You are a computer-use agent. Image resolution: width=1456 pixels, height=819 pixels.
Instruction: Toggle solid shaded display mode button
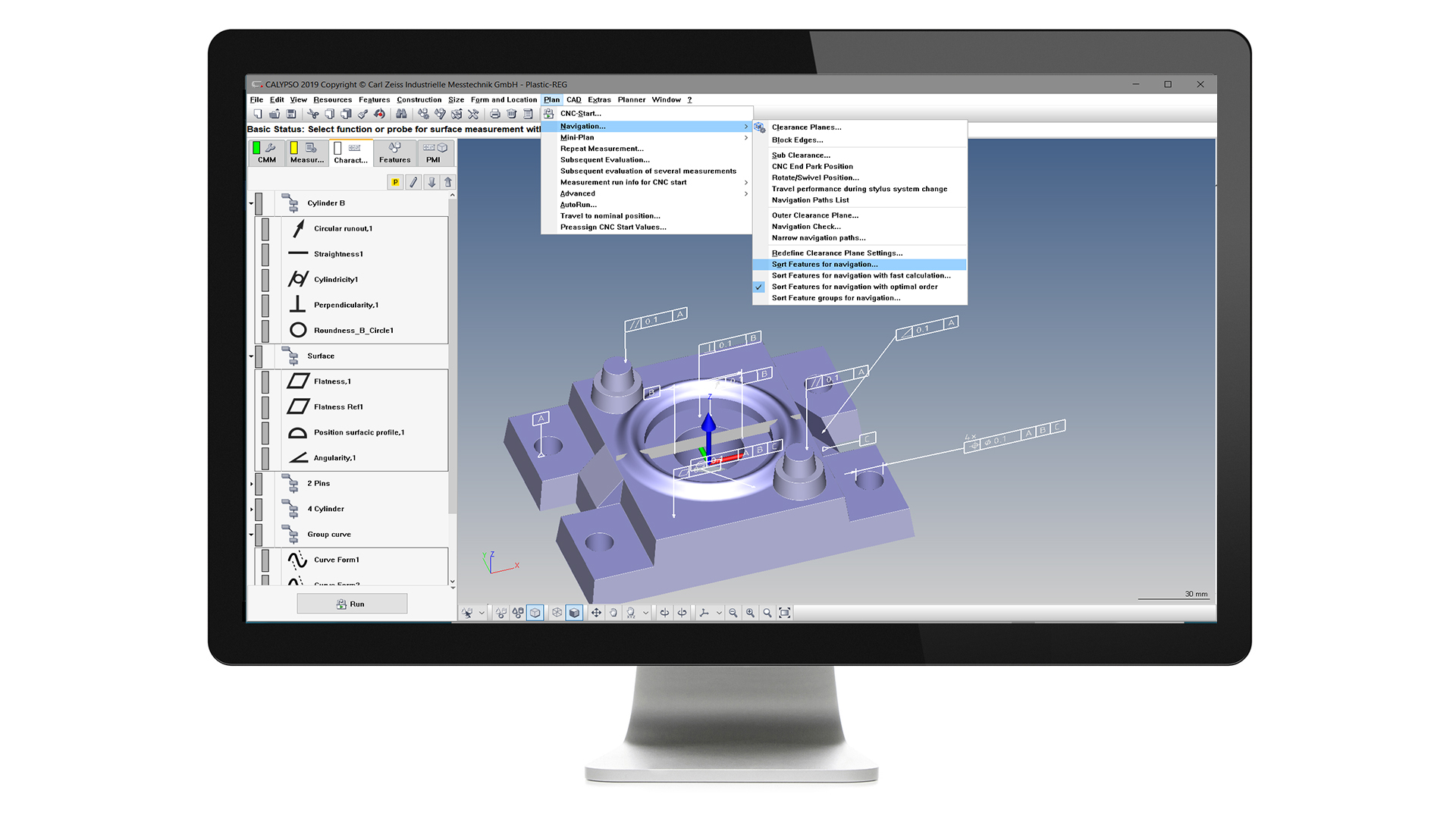[x=574, y=613]
